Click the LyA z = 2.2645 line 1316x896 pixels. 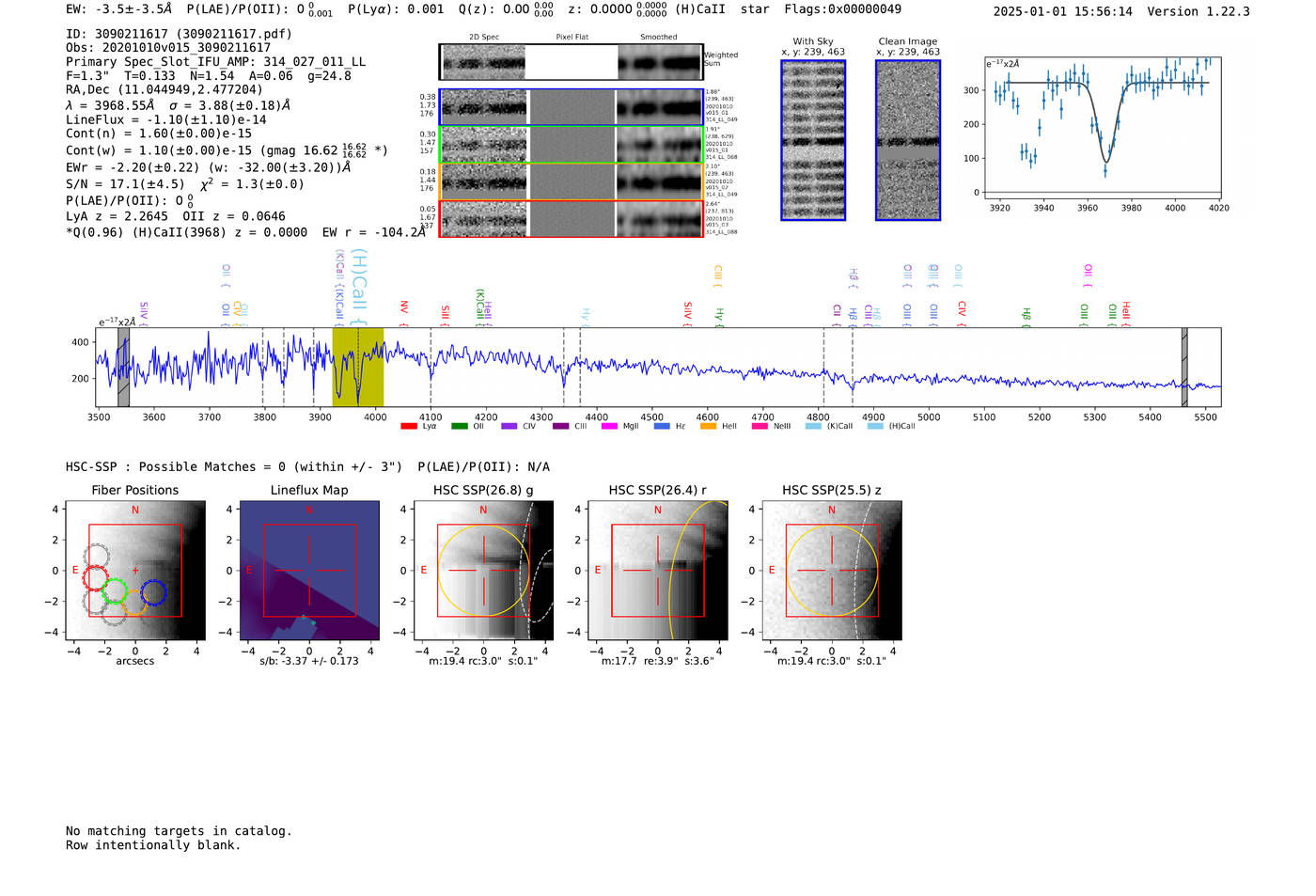176,216
